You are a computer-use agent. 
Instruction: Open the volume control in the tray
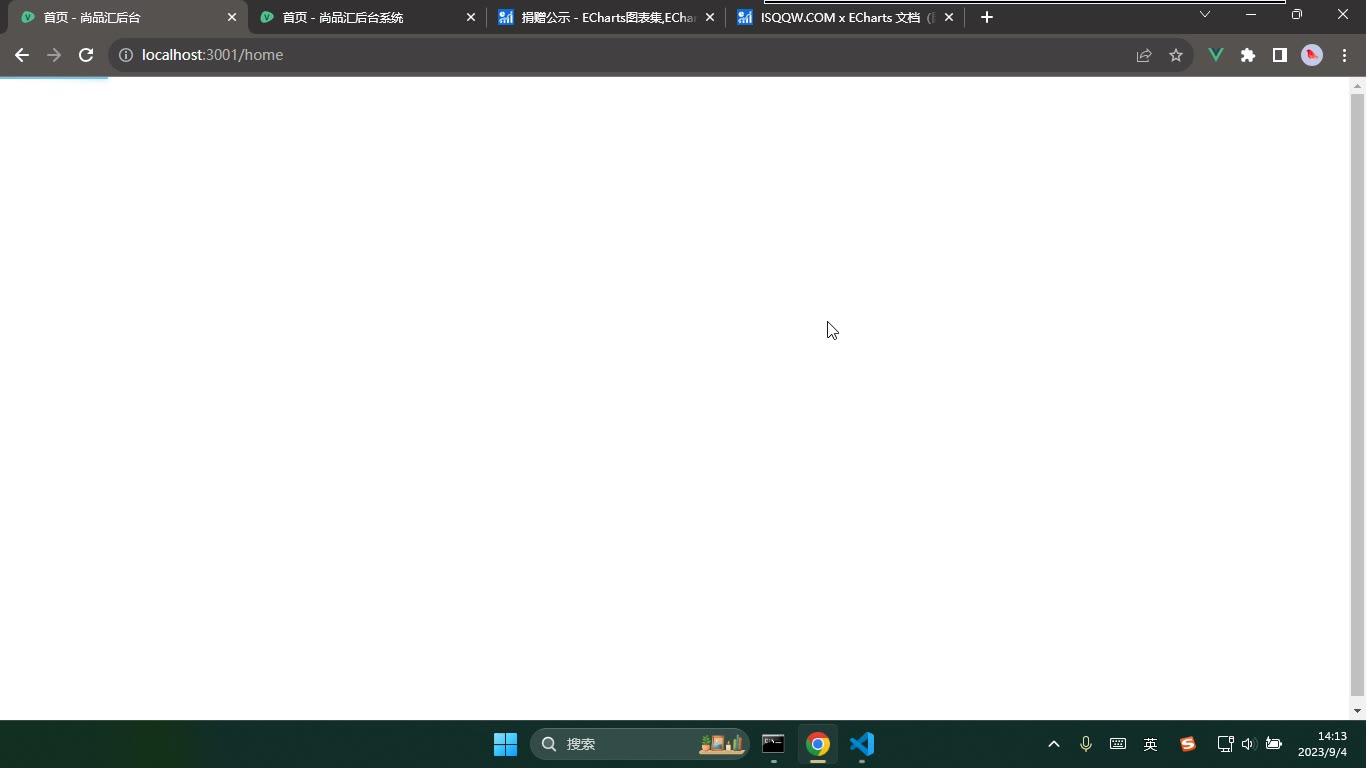[x=1248, y=744]
